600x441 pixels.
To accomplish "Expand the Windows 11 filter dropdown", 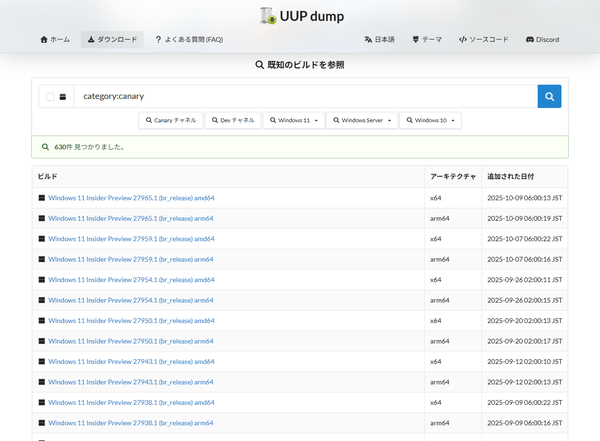I will pos(293,120).
